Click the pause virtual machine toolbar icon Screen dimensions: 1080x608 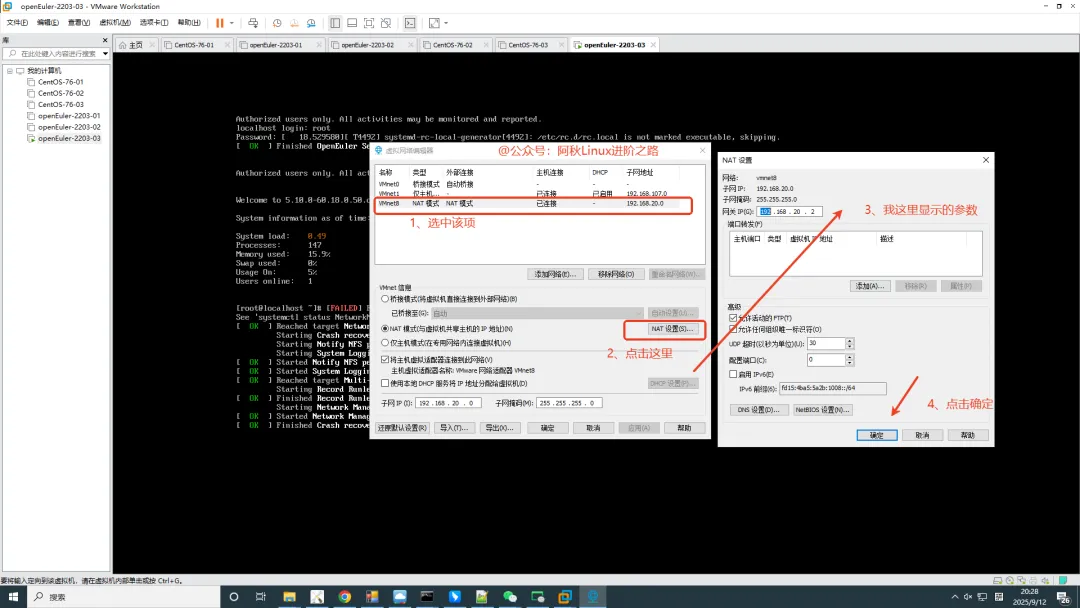(x=219, y=22)
